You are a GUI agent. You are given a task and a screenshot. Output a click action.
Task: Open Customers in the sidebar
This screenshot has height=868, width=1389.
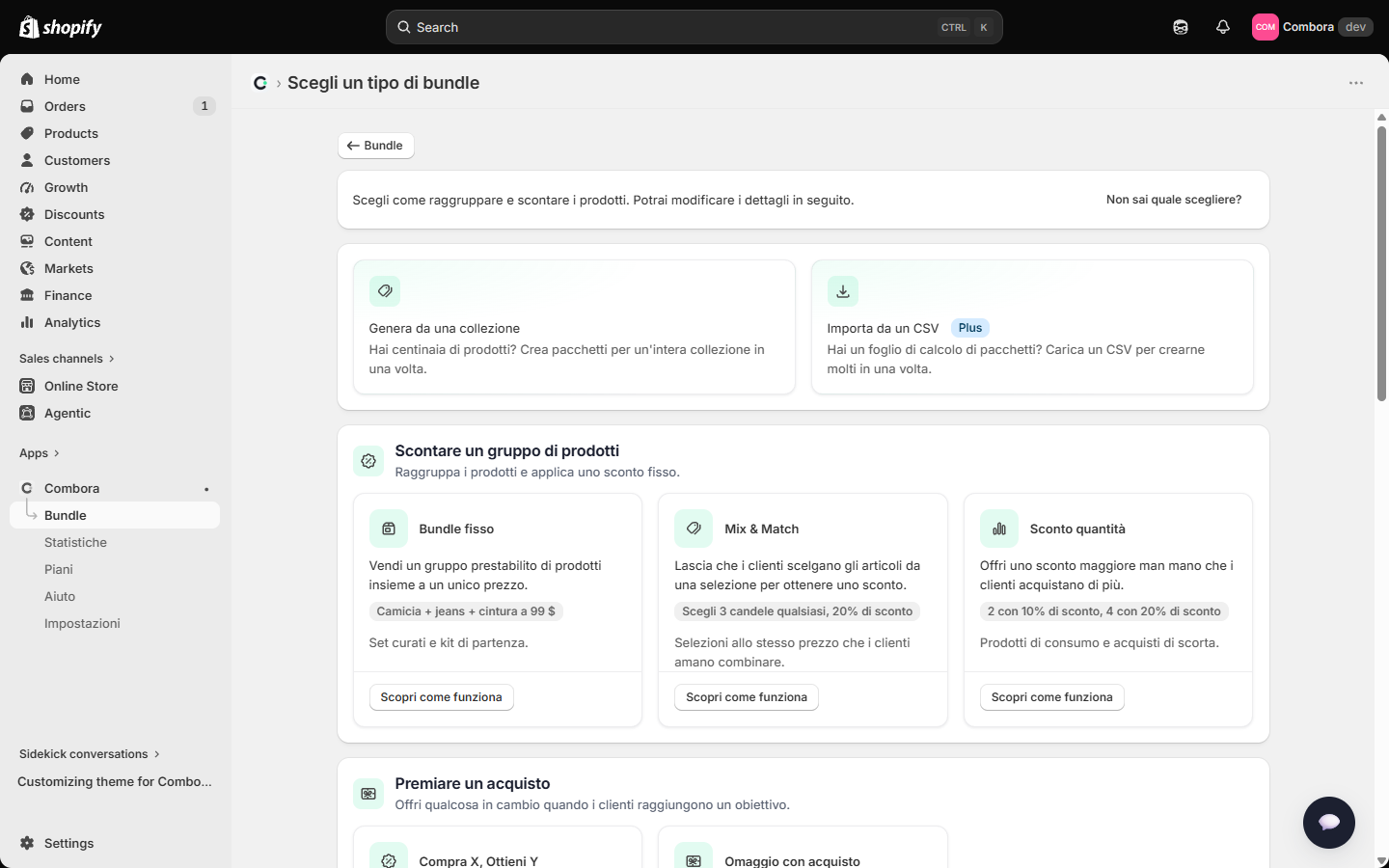[116, 160]
